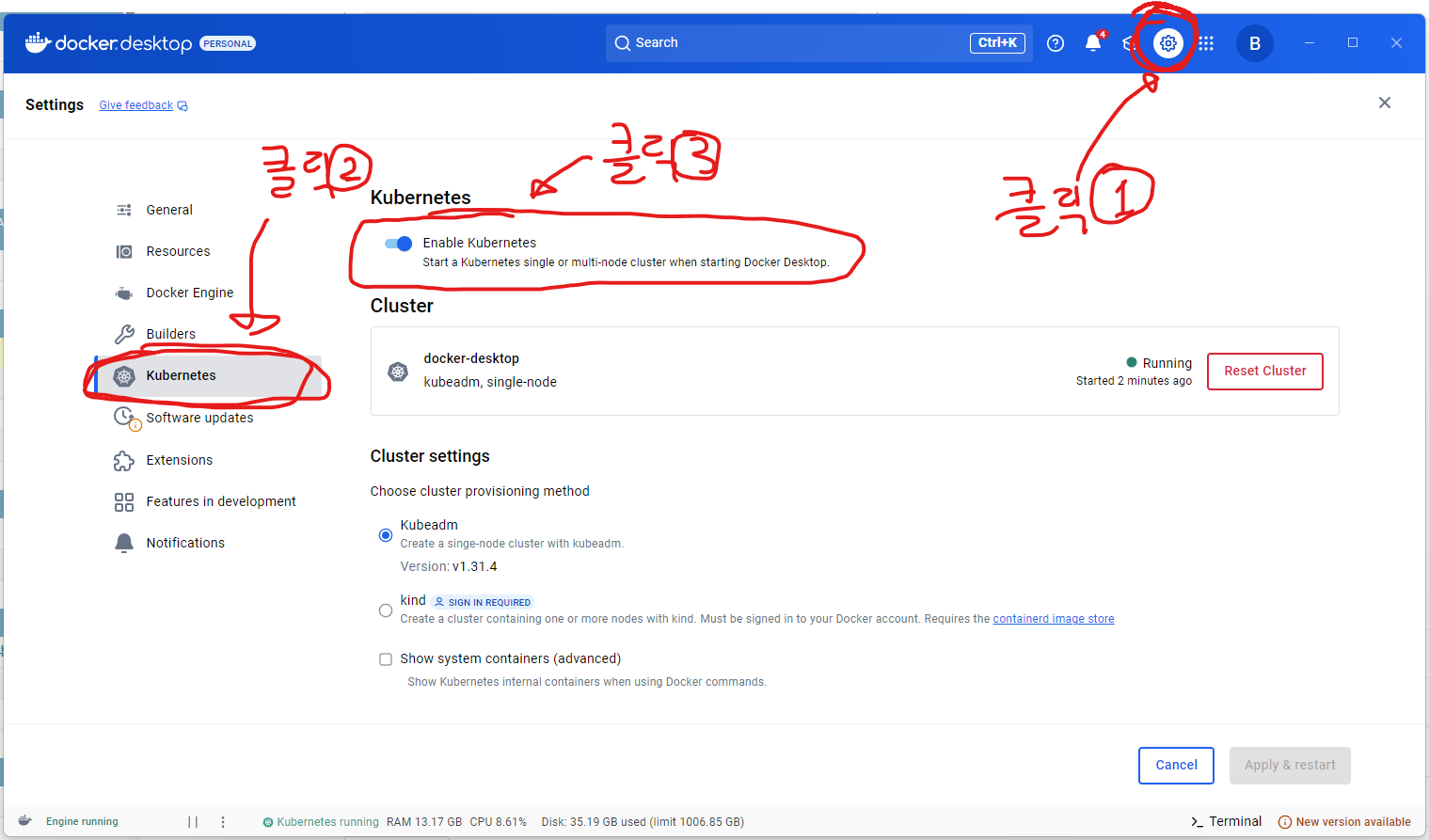
Task: Check Show system containers (advanced)
Action: (386, 659)
